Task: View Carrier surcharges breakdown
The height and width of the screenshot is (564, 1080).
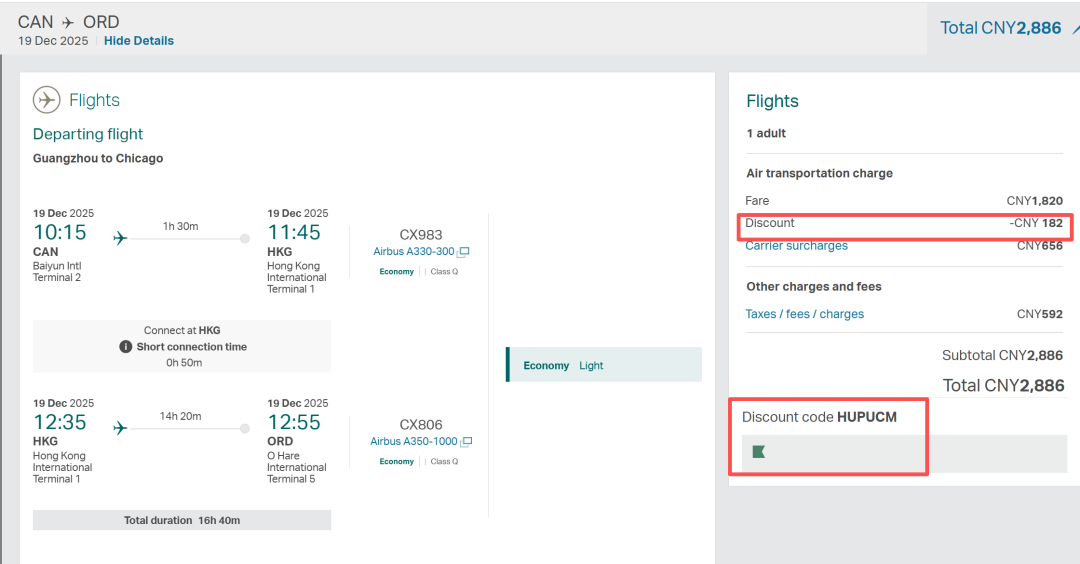Action: (796, 246)
